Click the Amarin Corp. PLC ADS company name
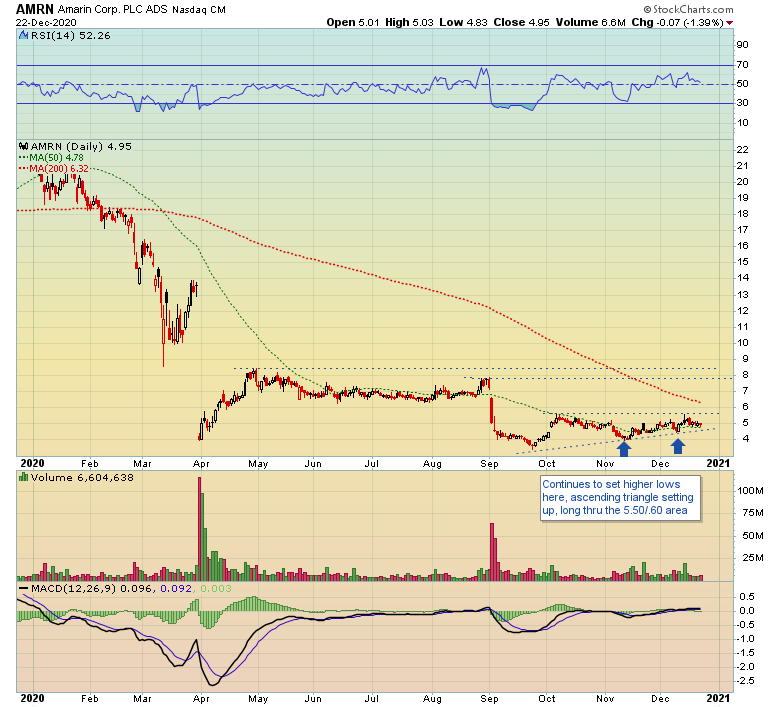The image size is (780, 707). coord(112,10)
